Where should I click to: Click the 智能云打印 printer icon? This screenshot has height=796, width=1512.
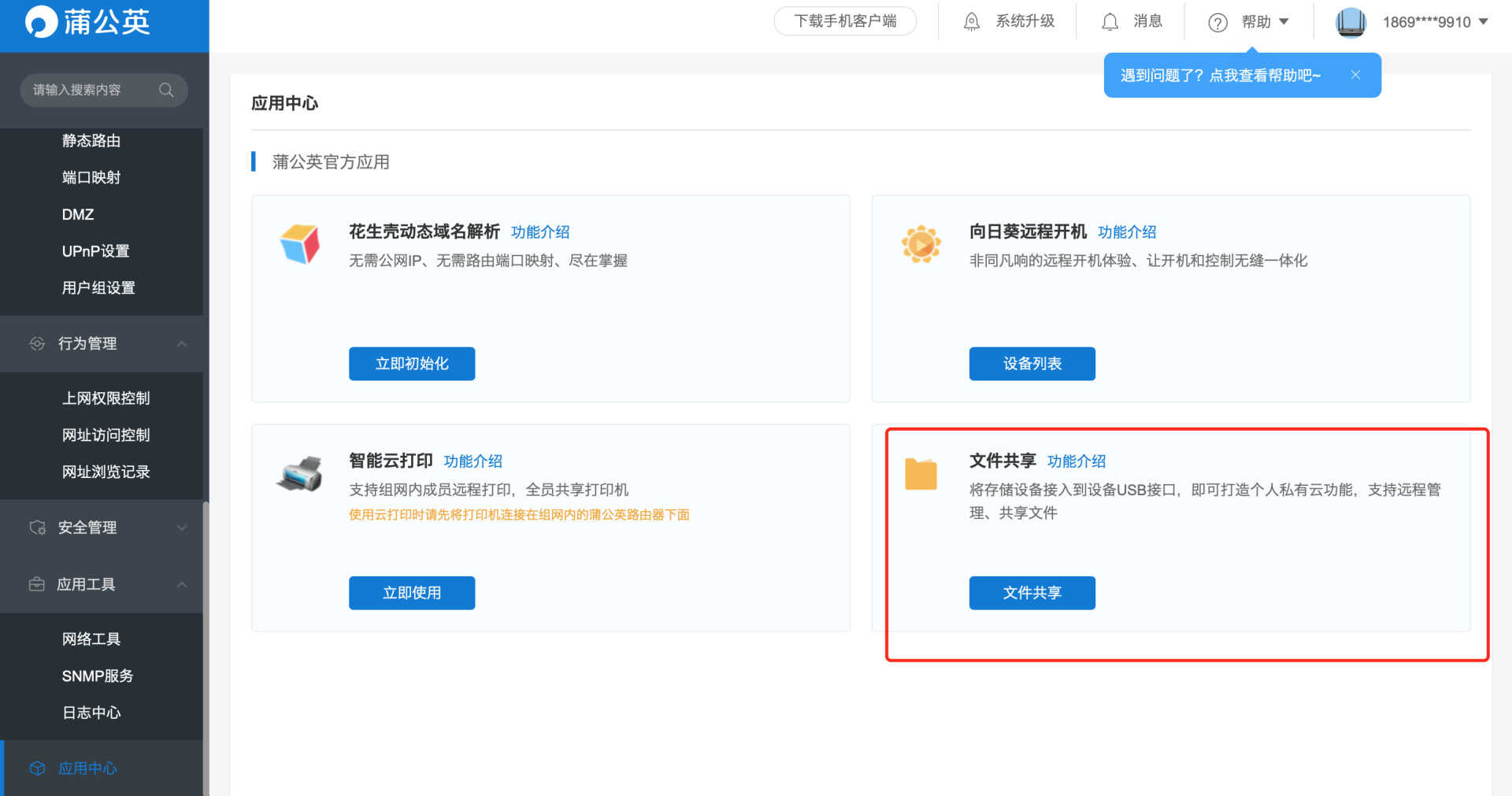[300, 473]
